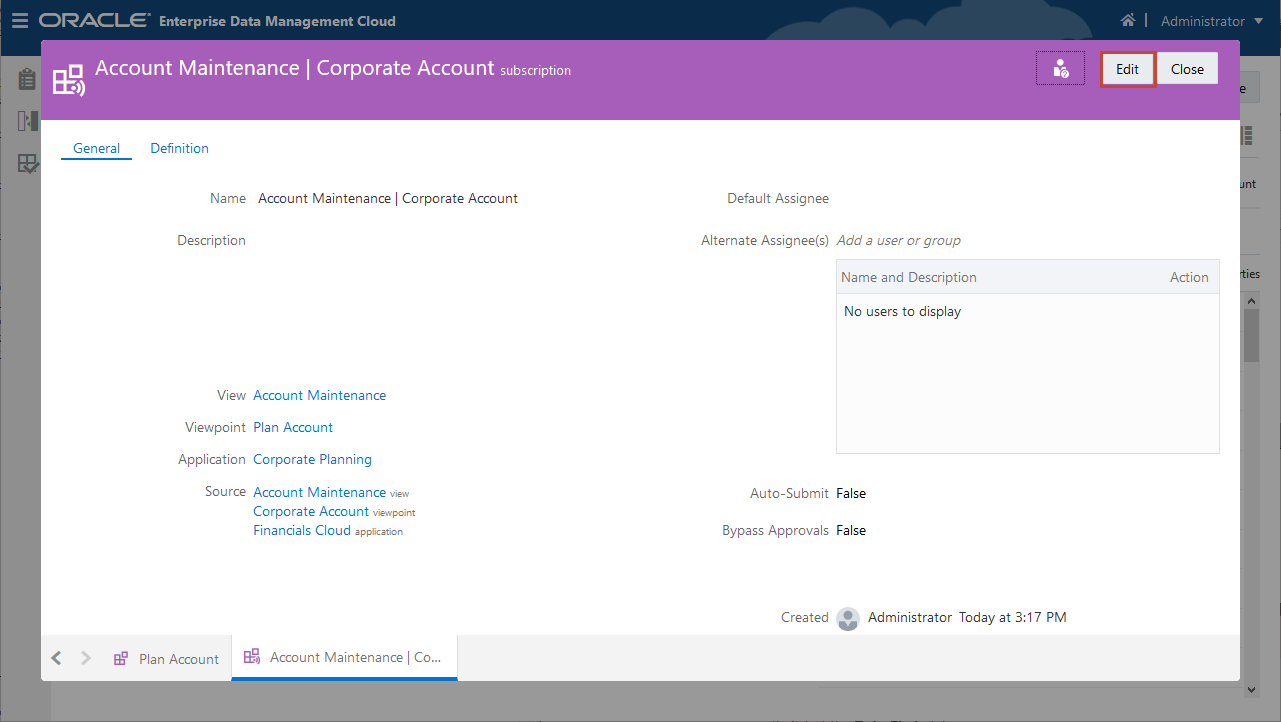
Task: Click the Administrator avatar beside Created timestamp
Action: tap(847, 618)
